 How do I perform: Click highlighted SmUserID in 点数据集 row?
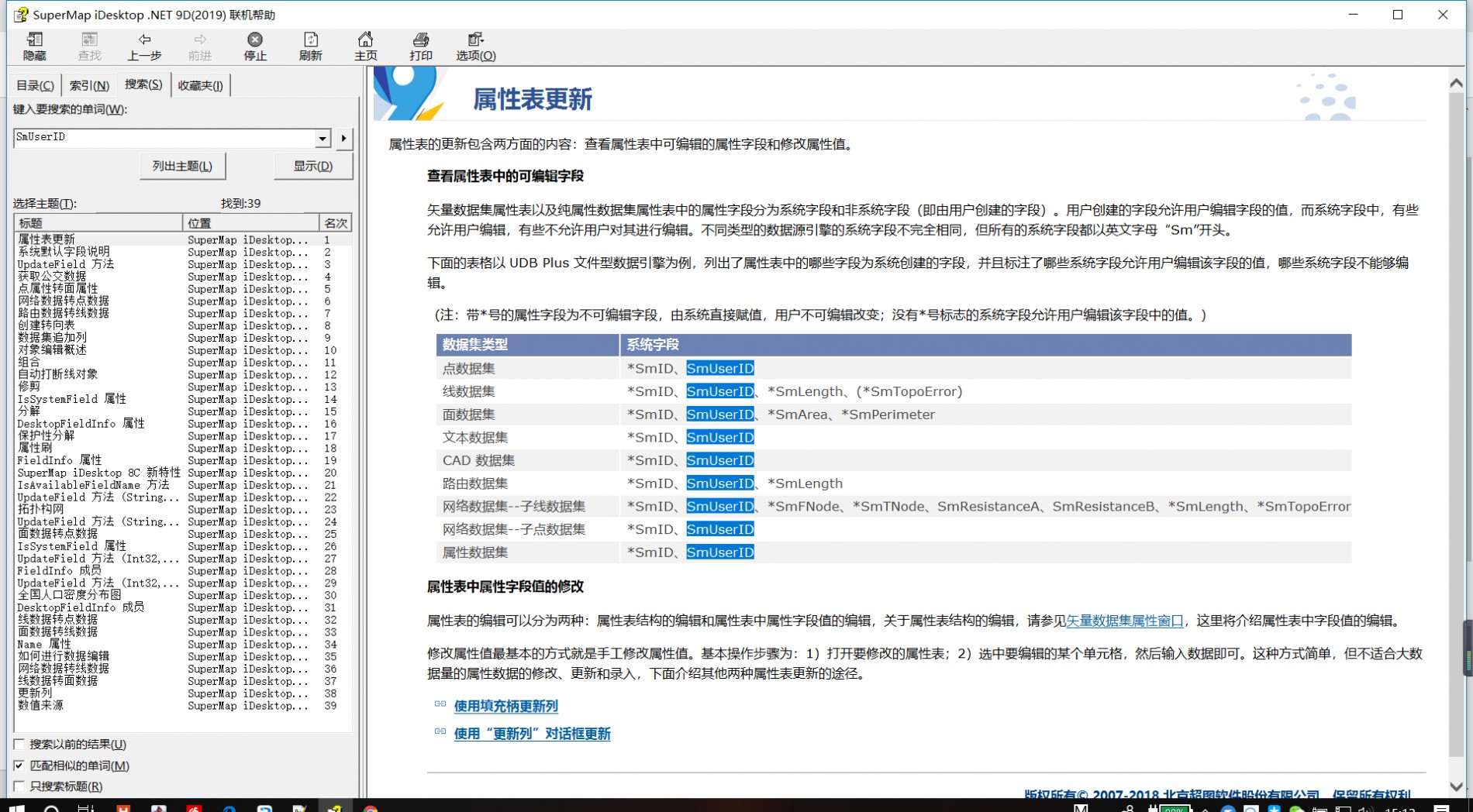pos(720,368)
